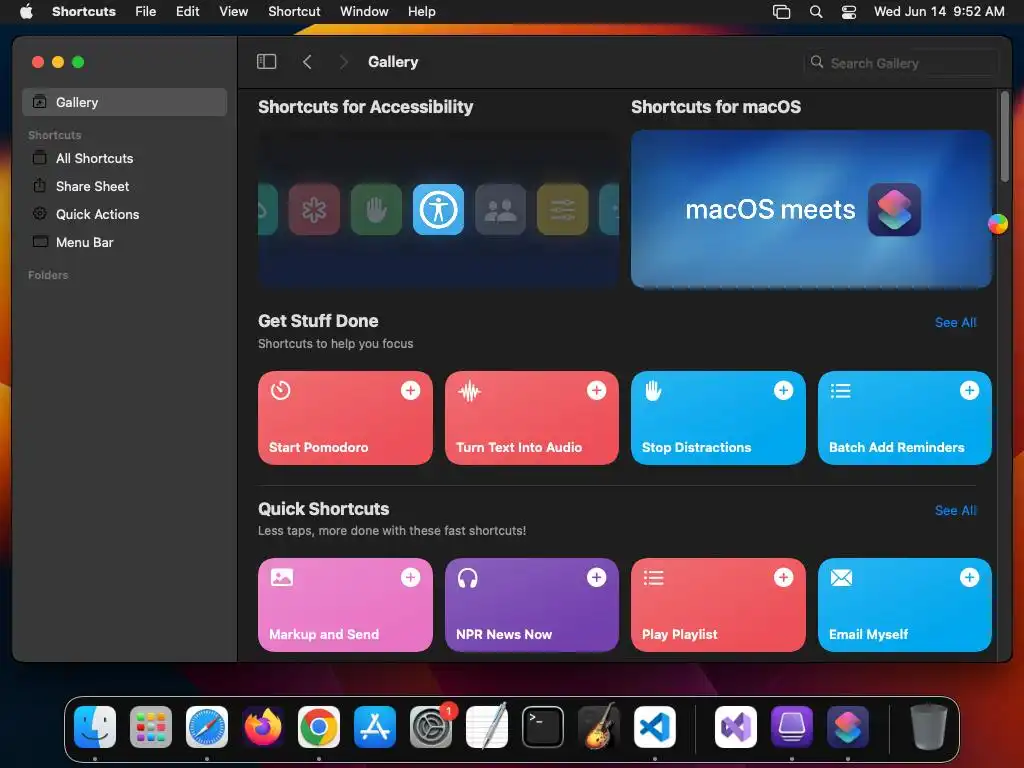Image resolution: width=1024 pixels, height=768 pixels.
Task: Open App Store from the Dock
Action: 375,727
